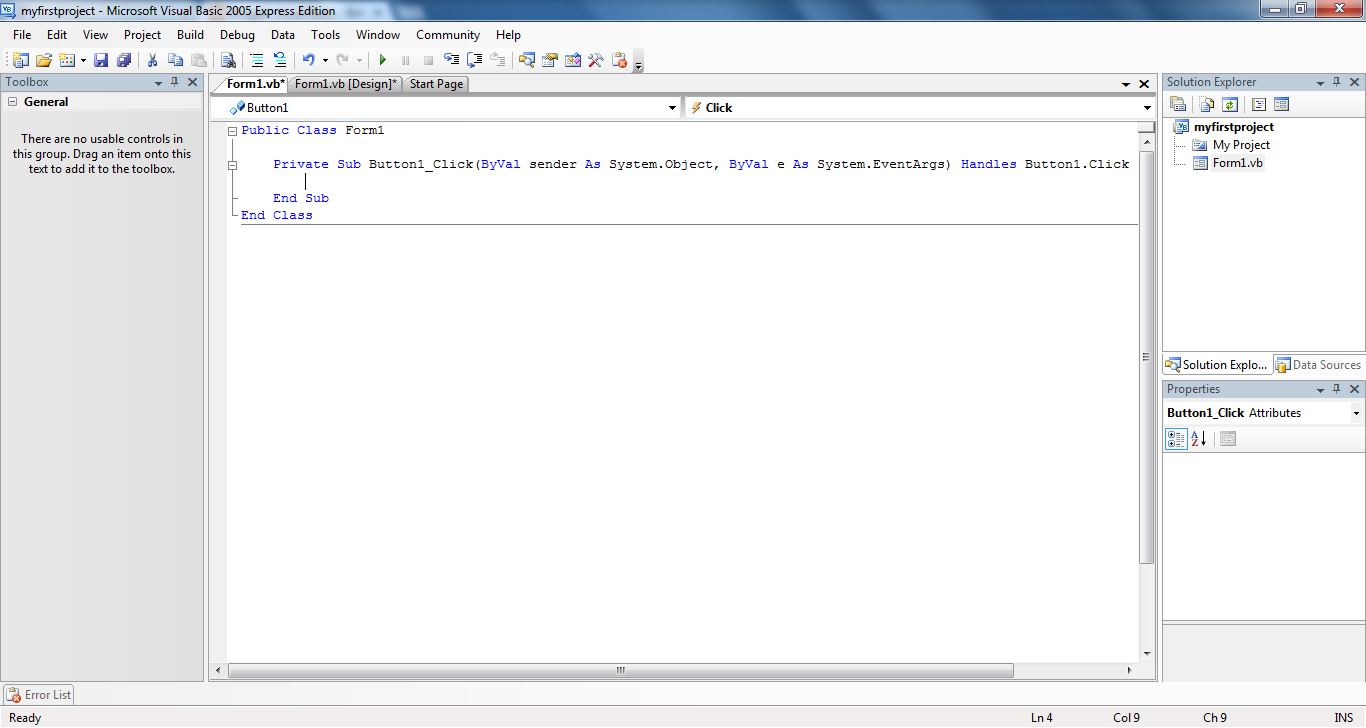Close the Toolbox panel

pos(193,82)
